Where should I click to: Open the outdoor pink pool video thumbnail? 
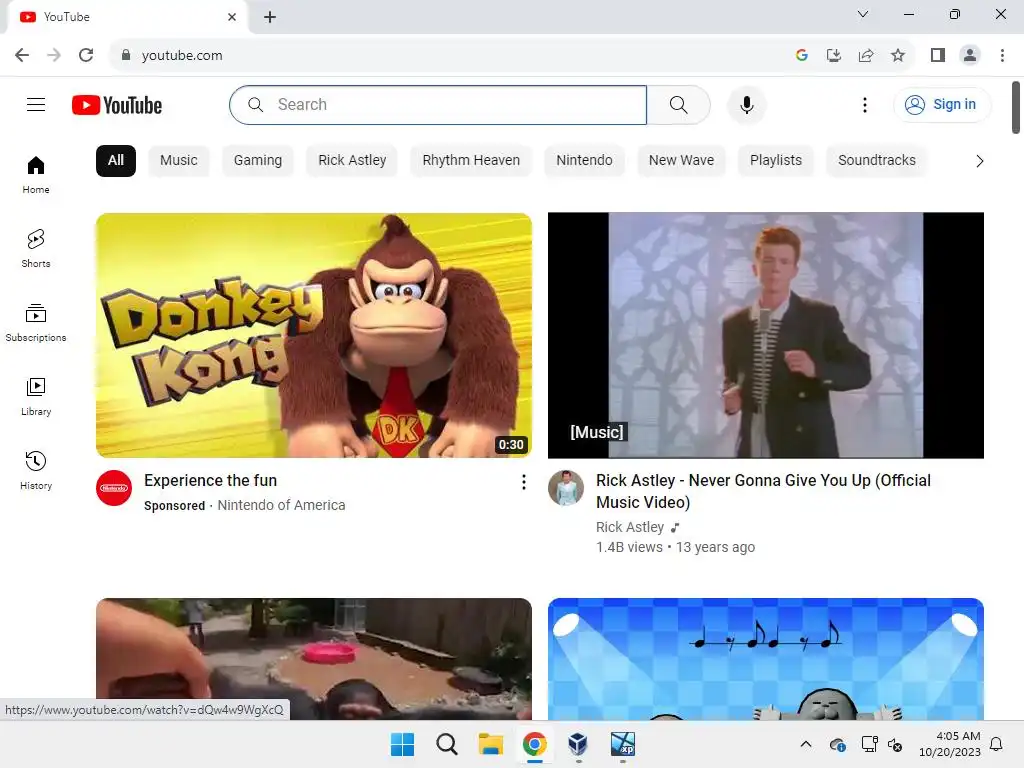coord(313,658)
